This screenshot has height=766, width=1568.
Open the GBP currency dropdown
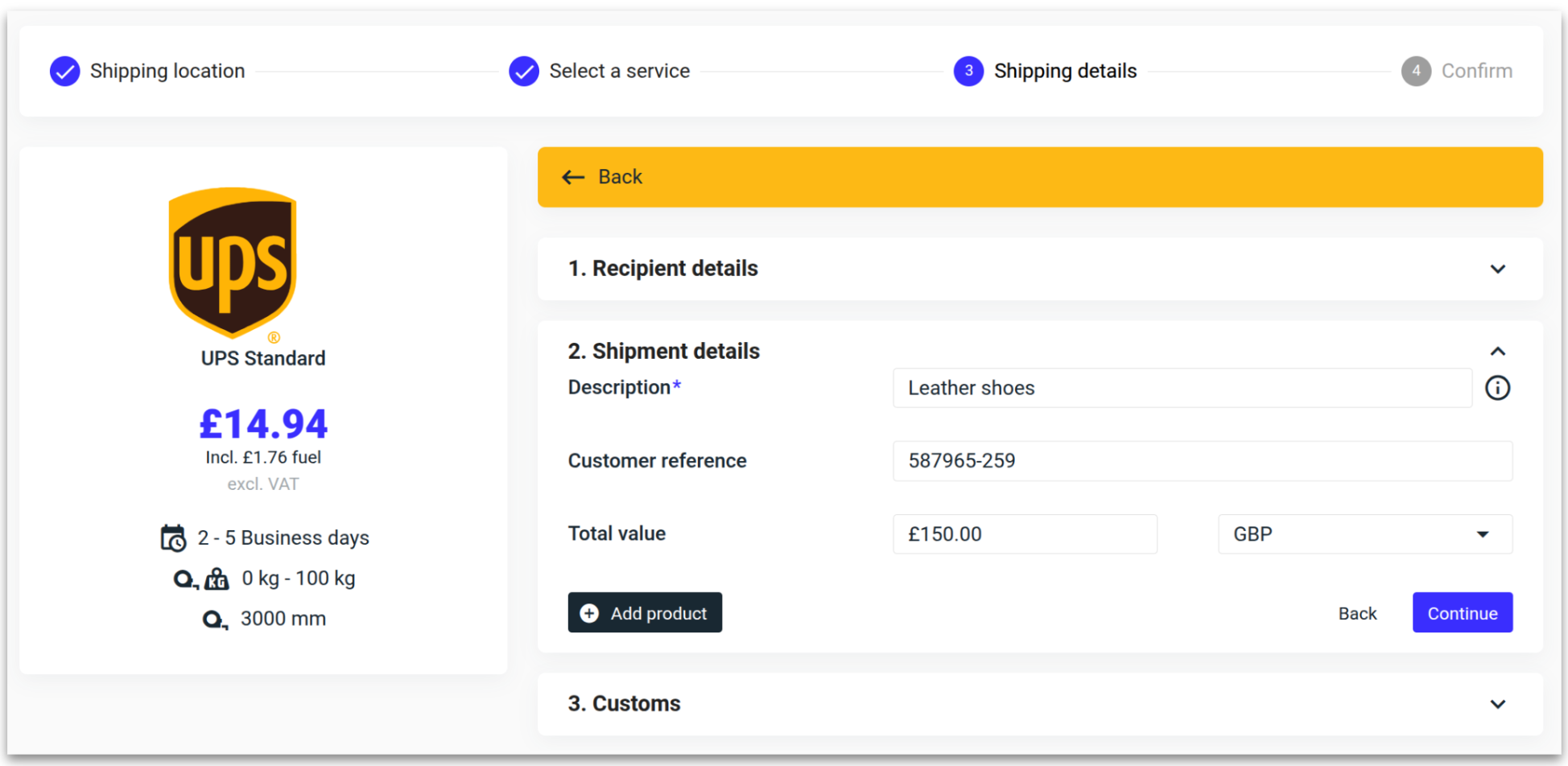coord(1364,534)
